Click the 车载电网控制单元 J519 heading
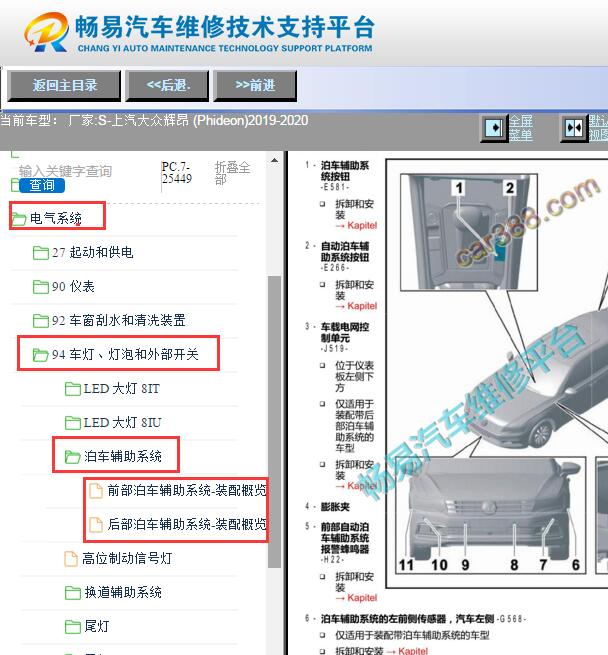 pos(345,338)
